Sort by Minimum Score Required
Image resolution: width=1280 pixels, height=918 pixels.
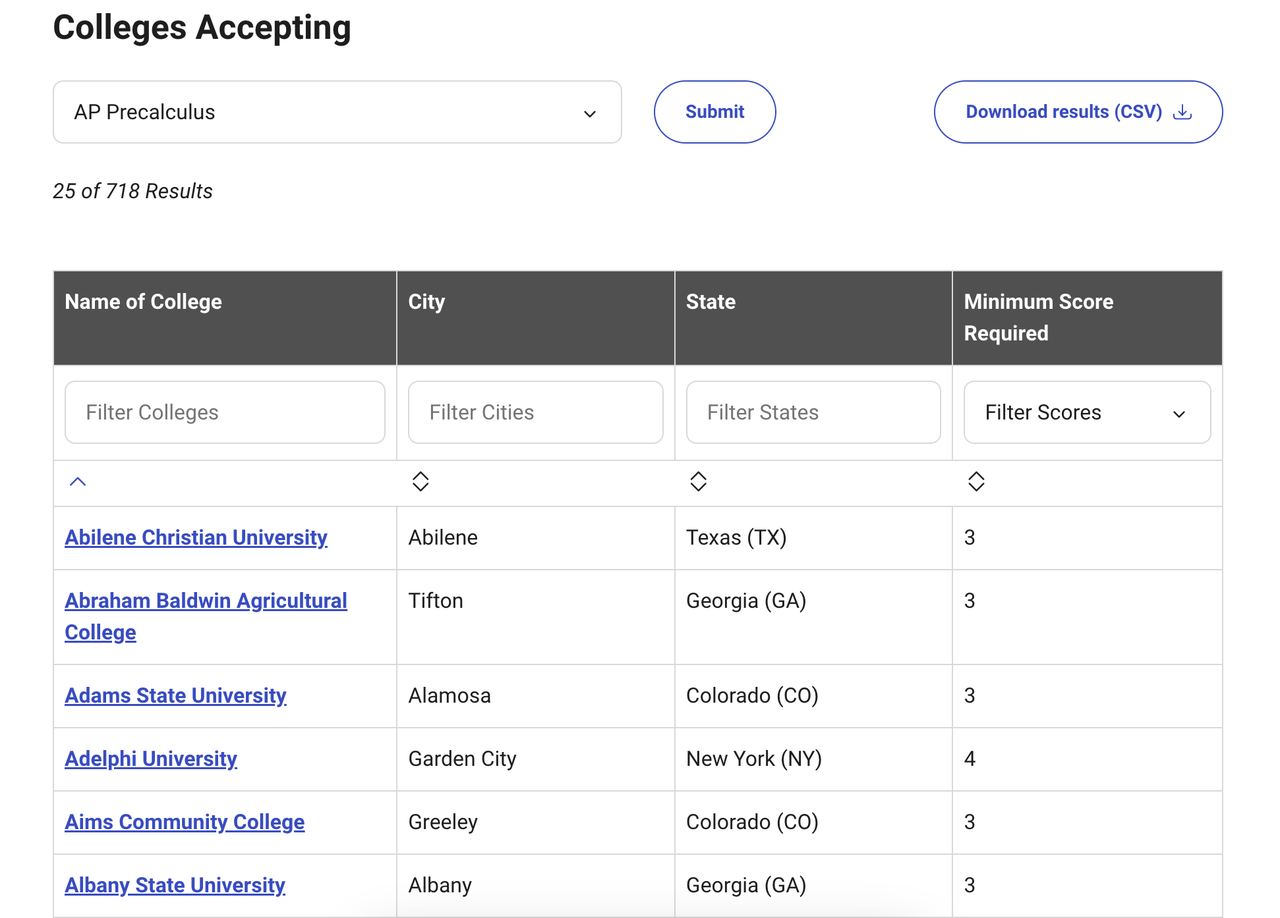976,482
